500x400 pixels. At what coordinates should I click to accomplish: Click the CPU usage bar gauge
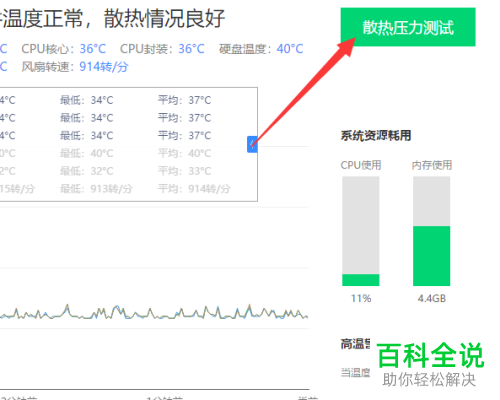(x=361, y=231)
